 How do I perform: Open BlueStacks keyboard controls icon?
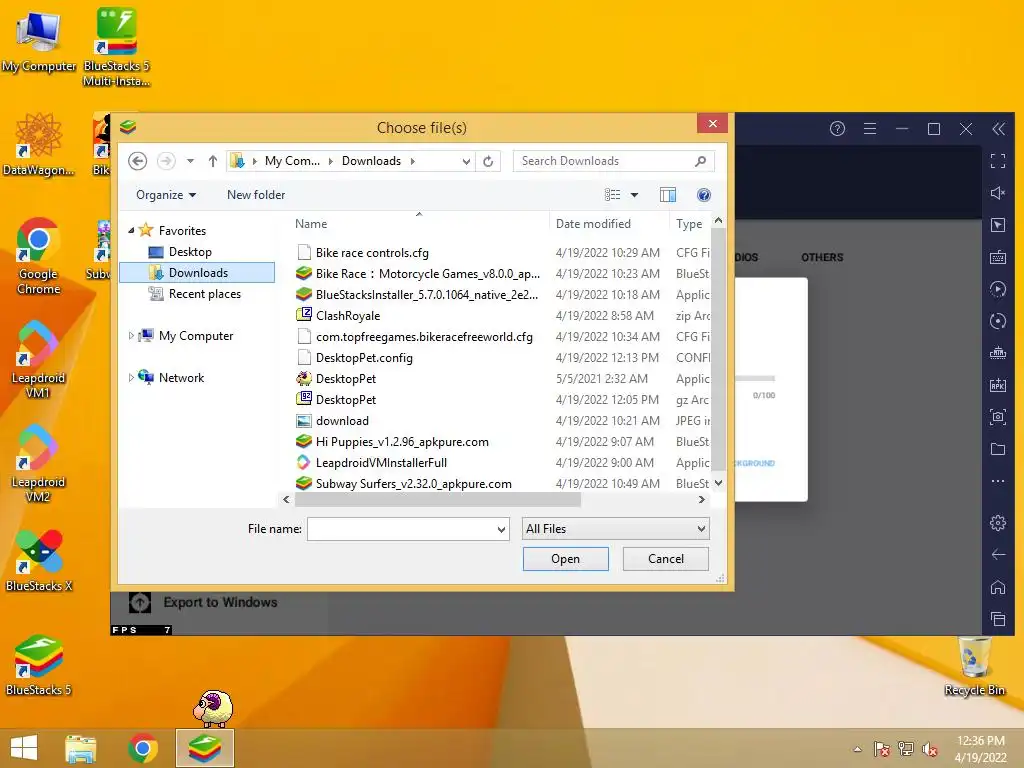click(998, 257)
